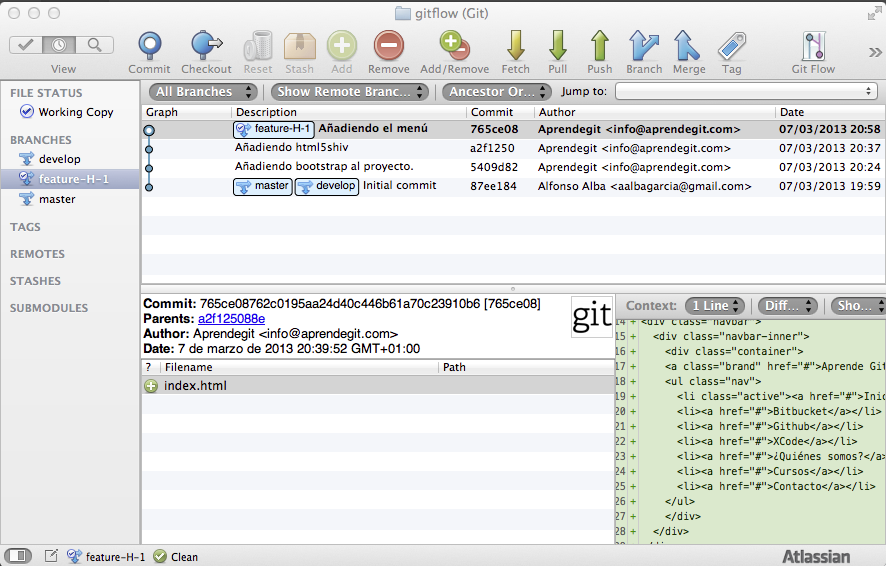The image size is (886, 566).
Task: Click the Pull toolbar icon
Action: point(557,46)
